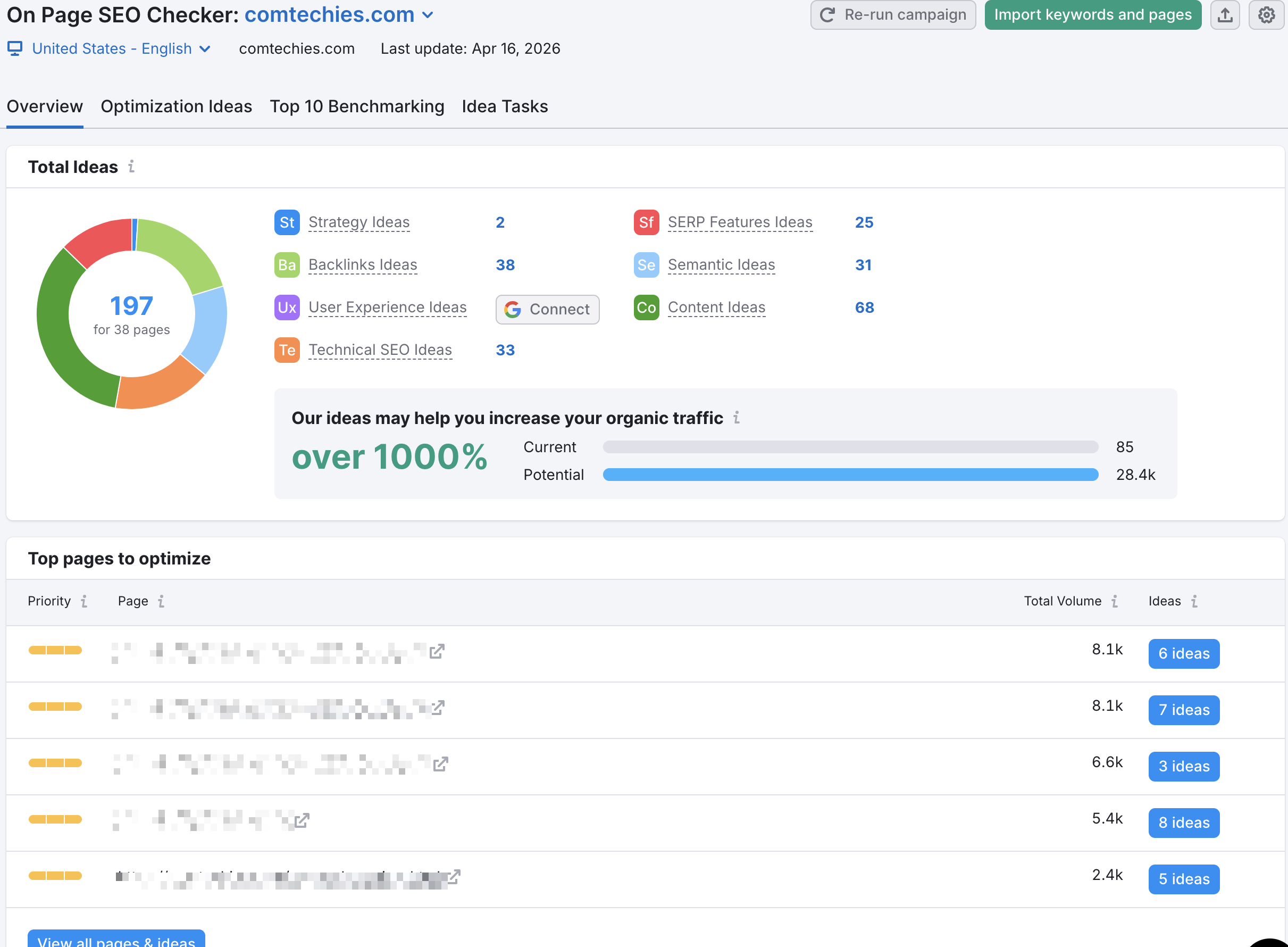The width and height of the screenshot is (1288, 947).
Task: Click the Total Volume info icon
Action: point(1115,601)
